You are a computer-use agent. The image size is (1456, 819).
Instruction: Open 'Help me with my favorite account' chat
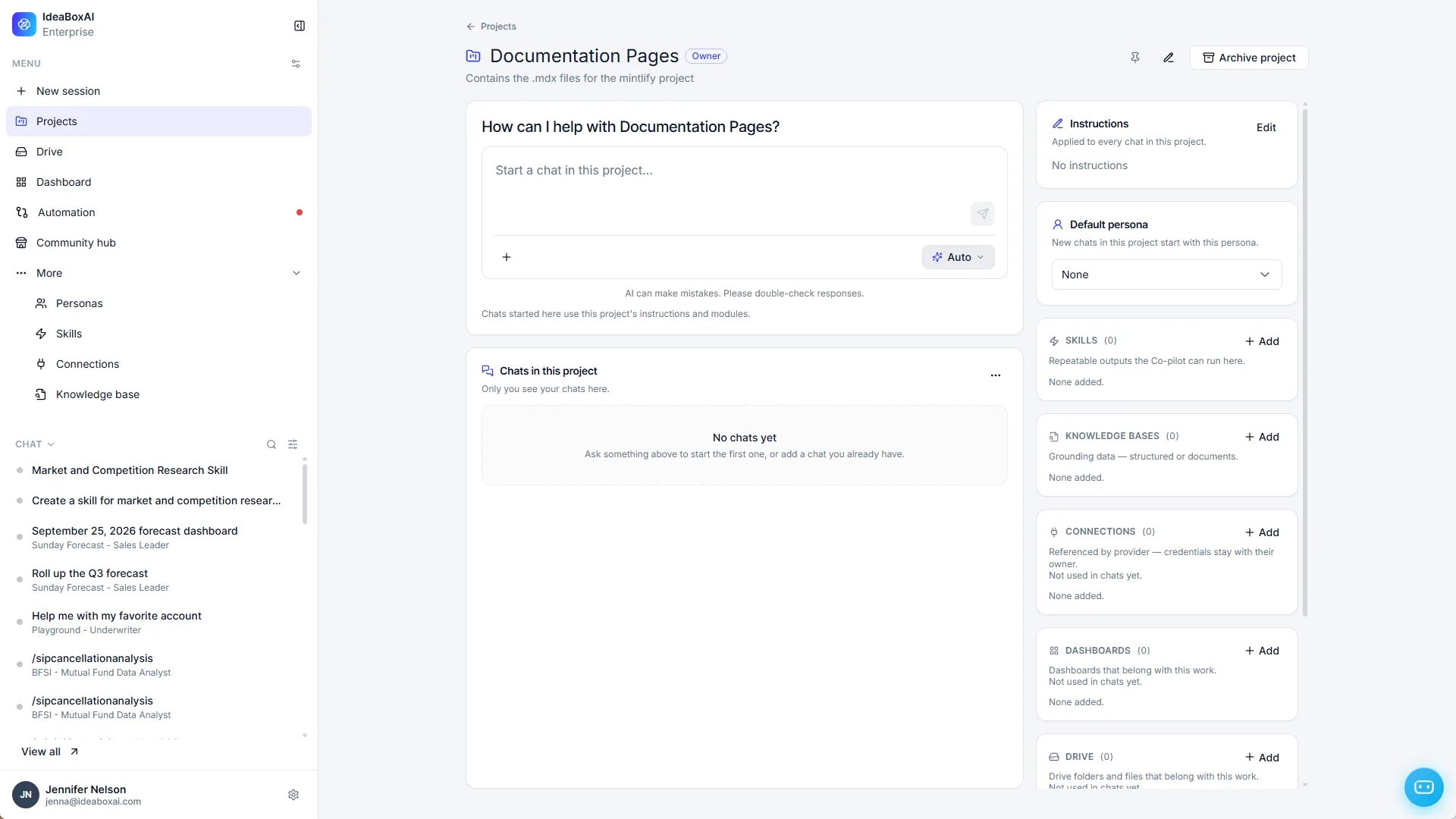click(x=152, y=623)
